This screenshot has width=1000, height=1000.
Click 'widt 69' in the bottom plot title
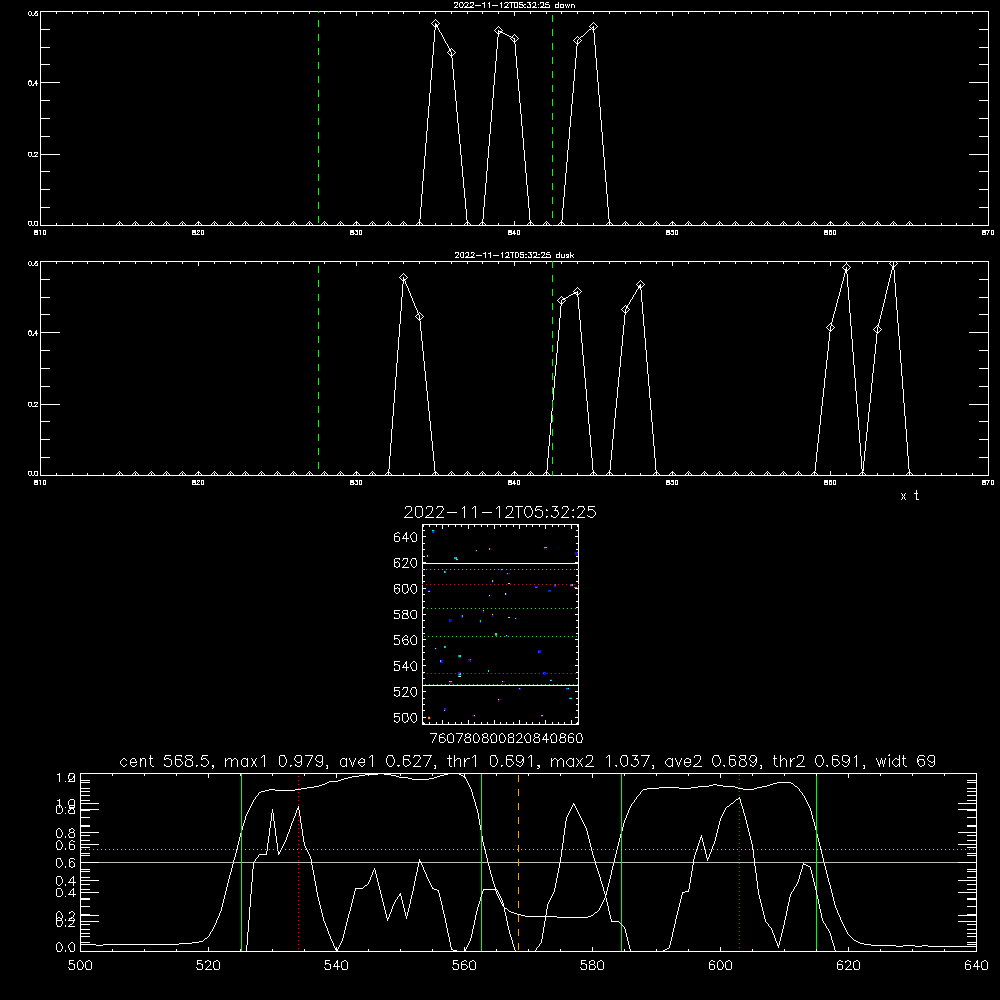(x=906, y=761)
